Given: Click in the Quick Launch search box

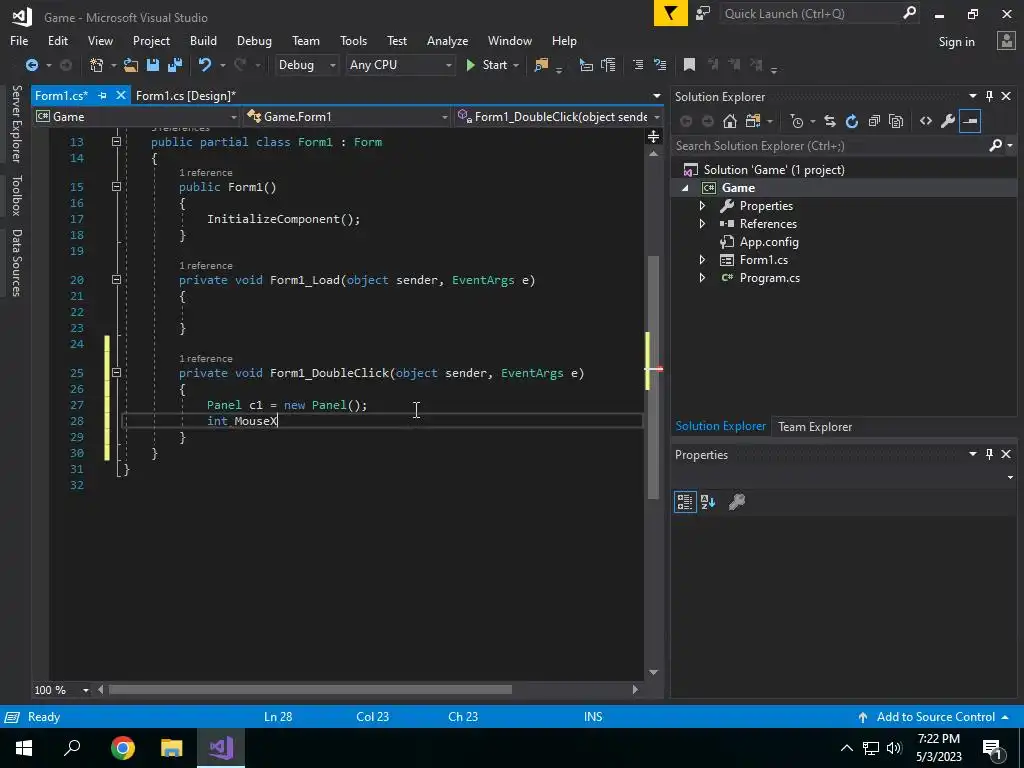Looking at the screenshot, I should point(811,14).
